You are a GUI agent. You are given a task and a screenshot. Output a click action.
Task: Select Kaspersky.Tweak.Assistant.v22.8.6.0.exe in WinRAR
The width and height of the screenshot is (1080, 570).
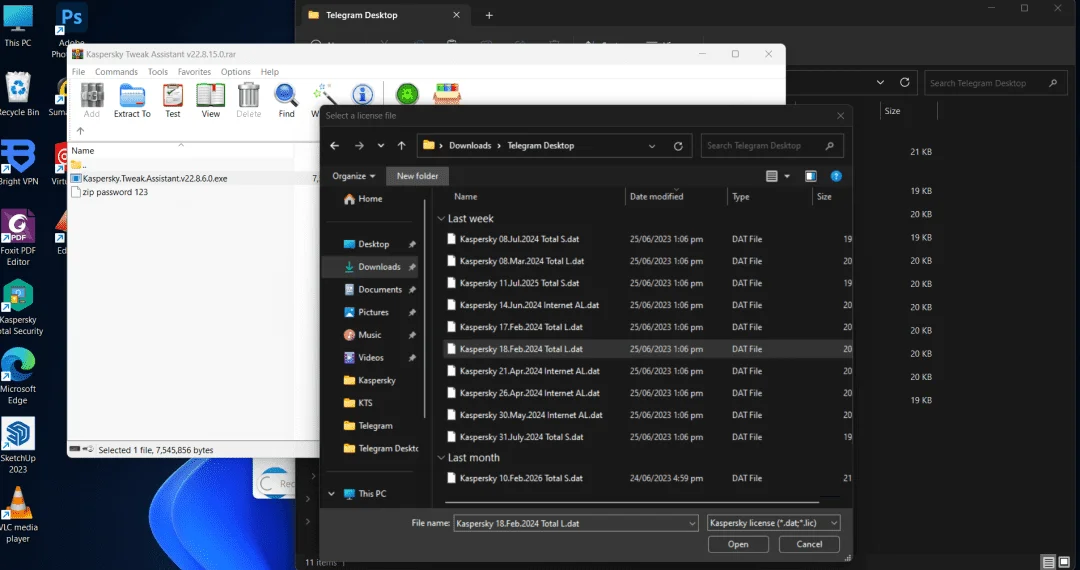coord(155,178)
